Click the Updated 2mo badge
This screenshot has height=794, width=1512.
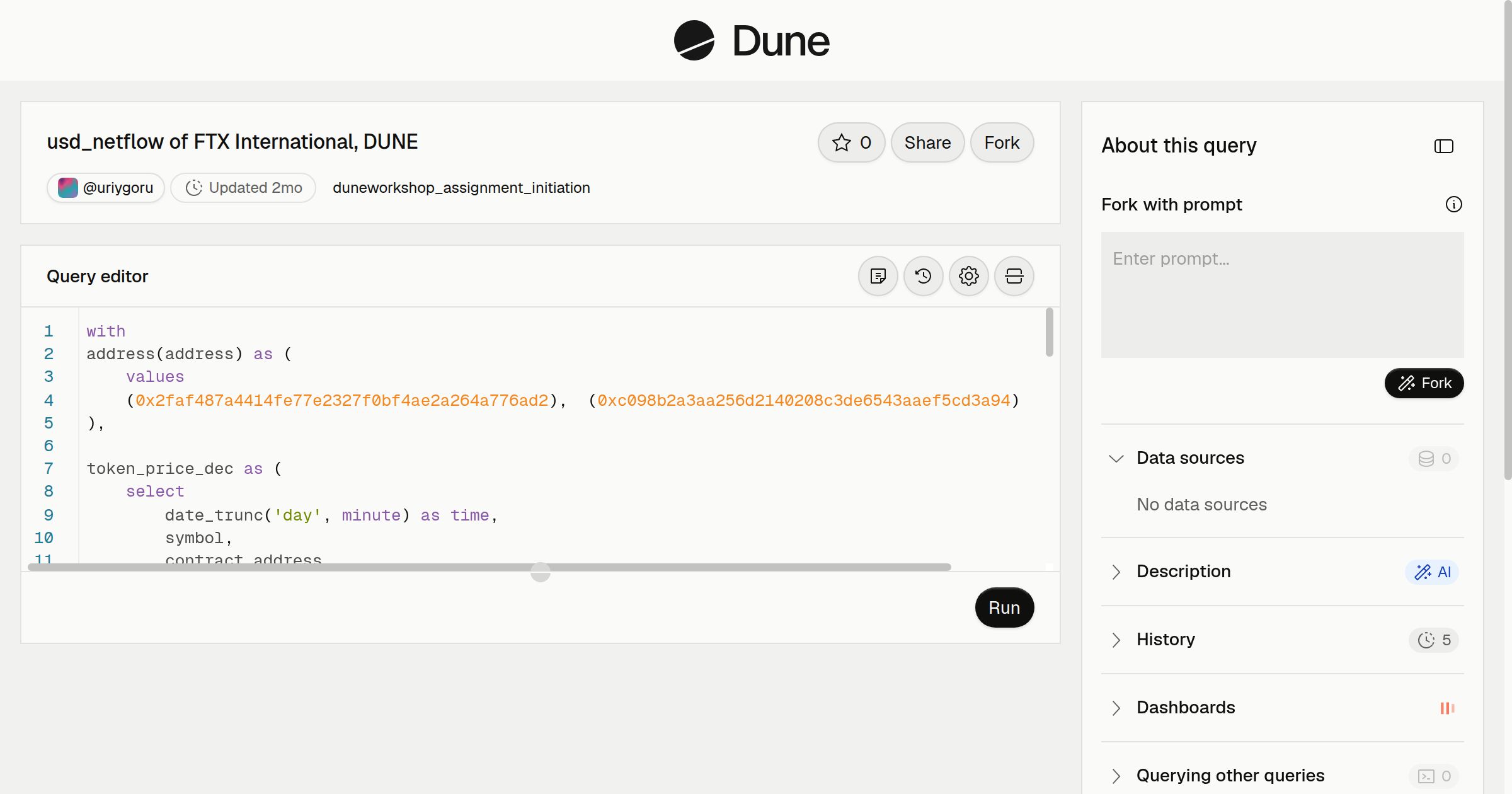(243, 188)
